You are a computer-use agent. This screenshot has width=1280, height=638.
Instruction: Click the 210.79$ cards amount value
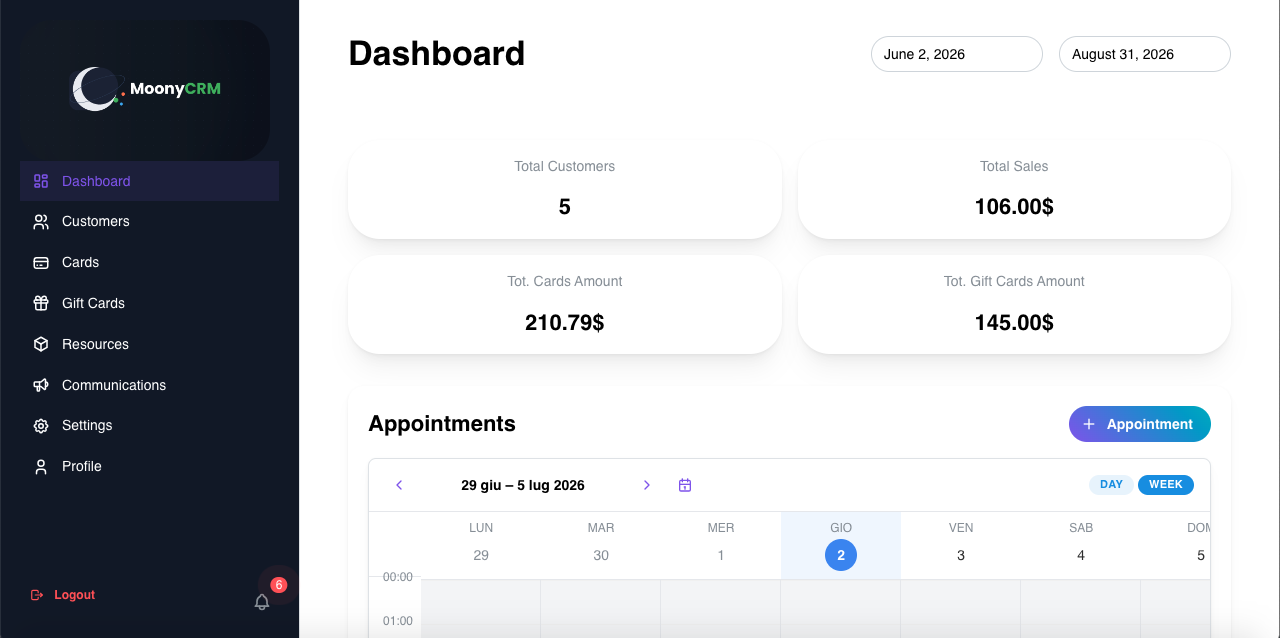click(565, 323)
